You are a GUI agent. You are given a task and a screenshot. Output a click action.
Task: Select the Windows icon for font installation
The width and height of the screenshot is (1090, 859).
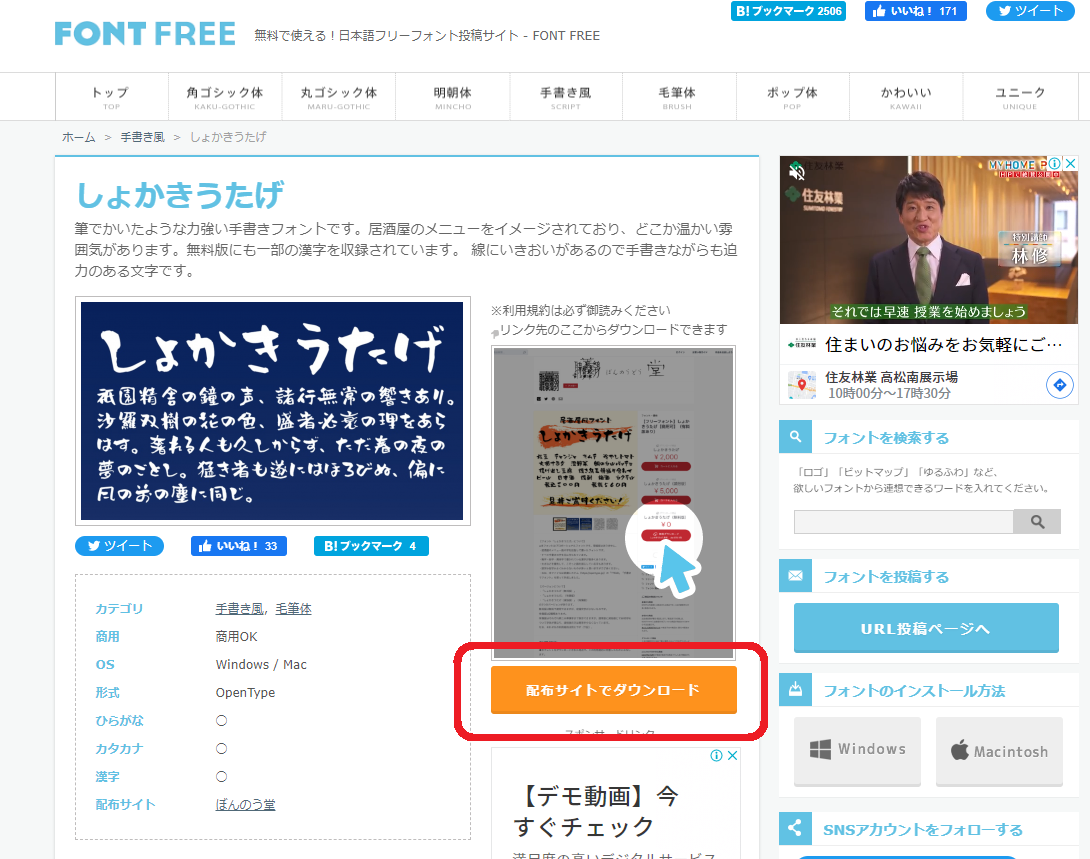[857, 750]
